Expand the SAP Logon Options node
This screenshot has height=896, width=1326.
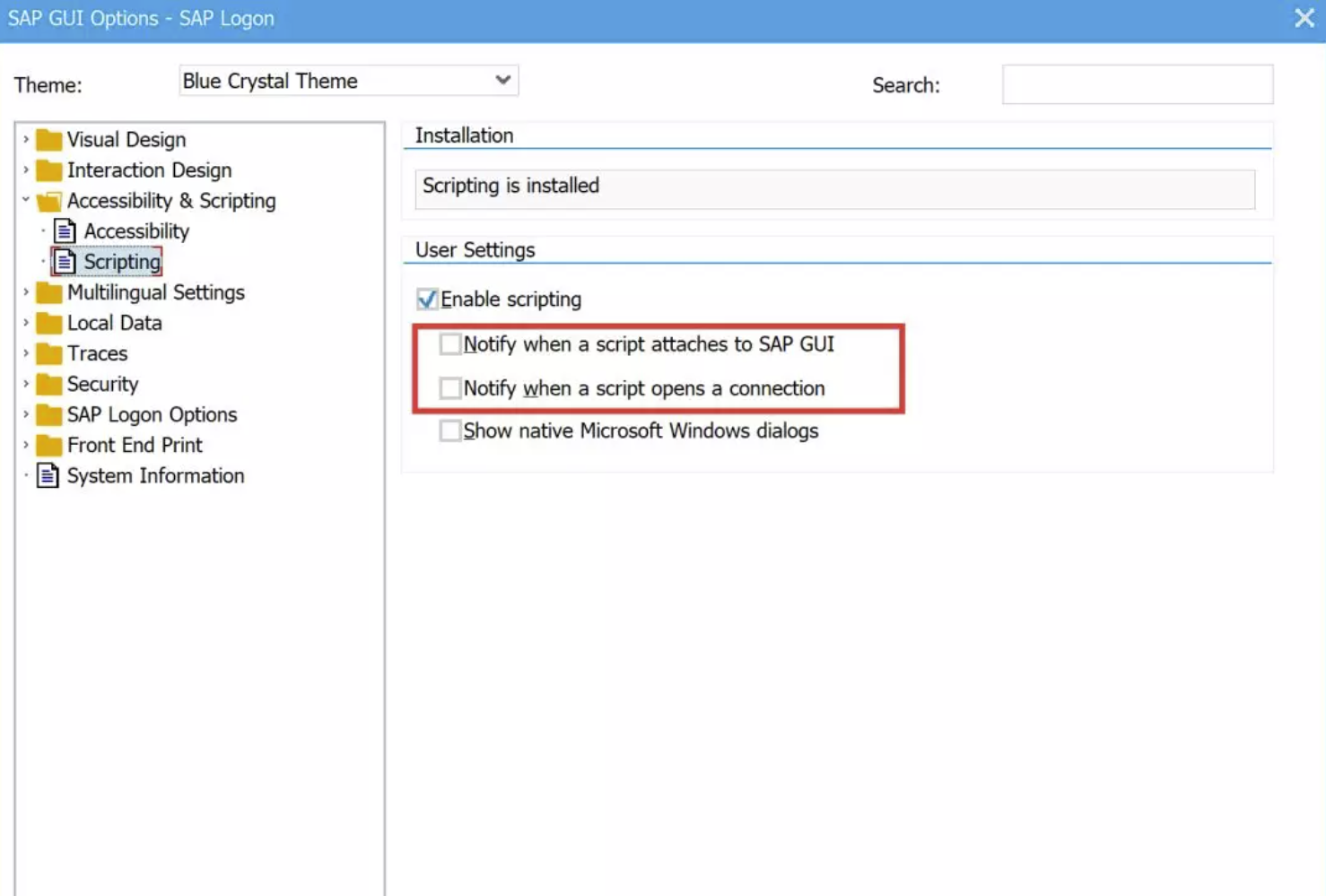(x=26, y=413)
